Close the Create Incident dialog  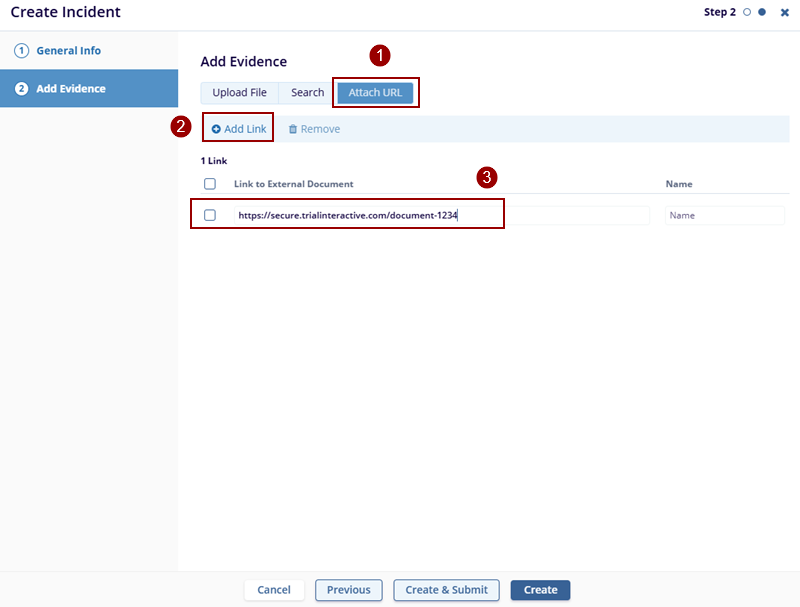(x=785, y=13)
